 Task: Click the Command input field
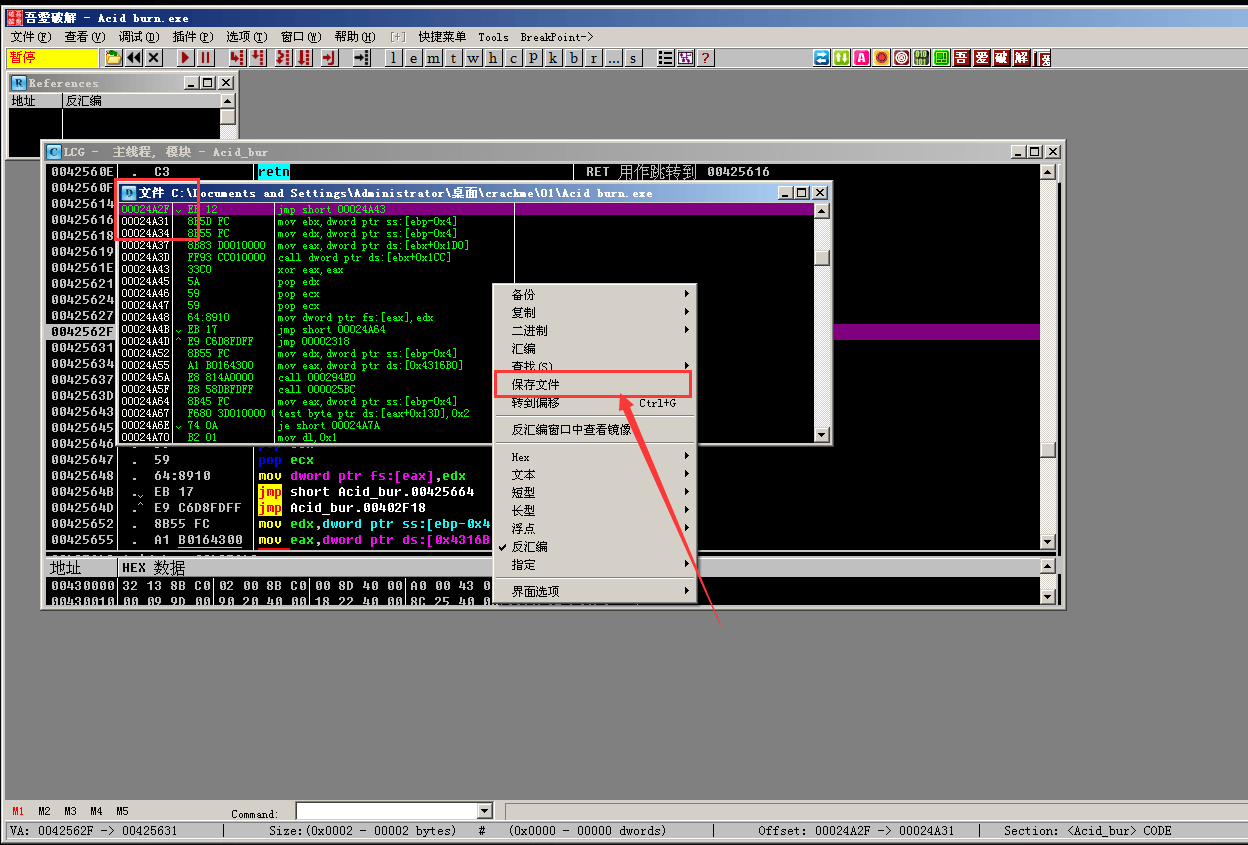tap(386, 811)
